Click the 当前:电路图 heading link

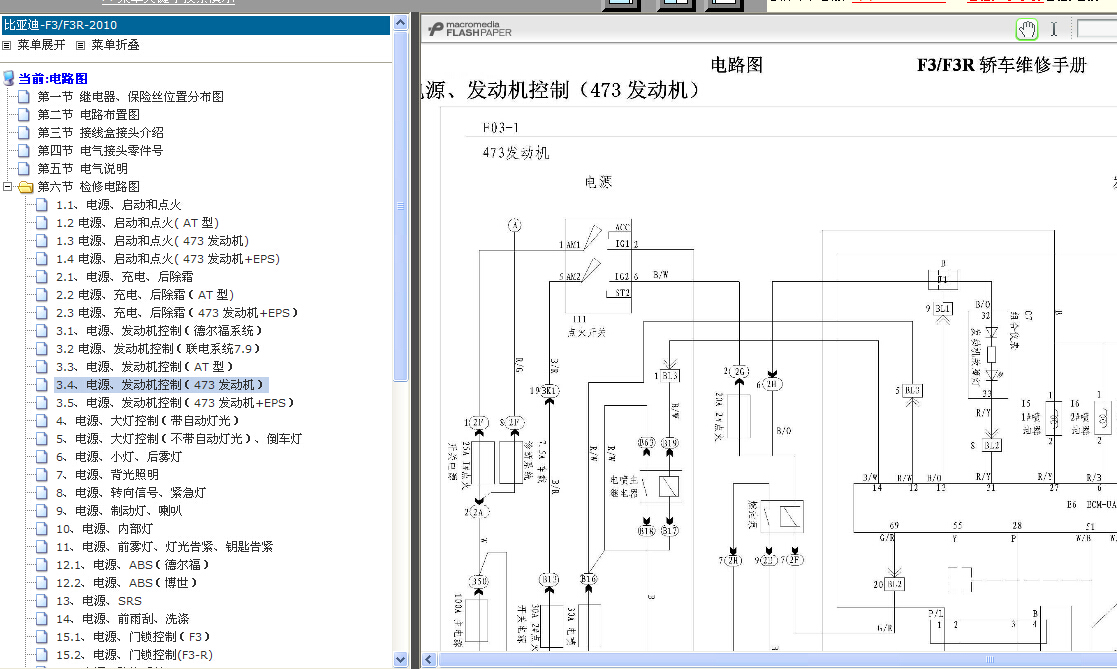[53, 79]
